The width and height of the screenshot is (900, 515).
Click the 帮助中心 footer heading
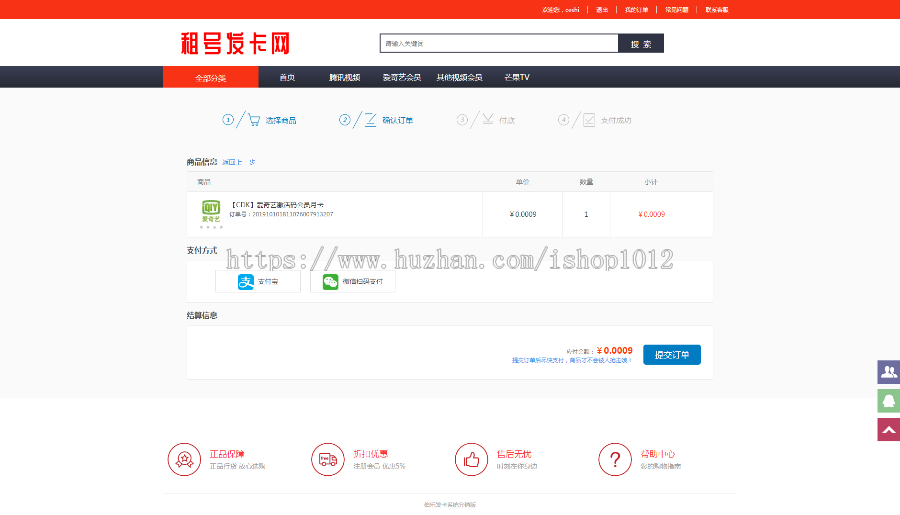[658, 454]
